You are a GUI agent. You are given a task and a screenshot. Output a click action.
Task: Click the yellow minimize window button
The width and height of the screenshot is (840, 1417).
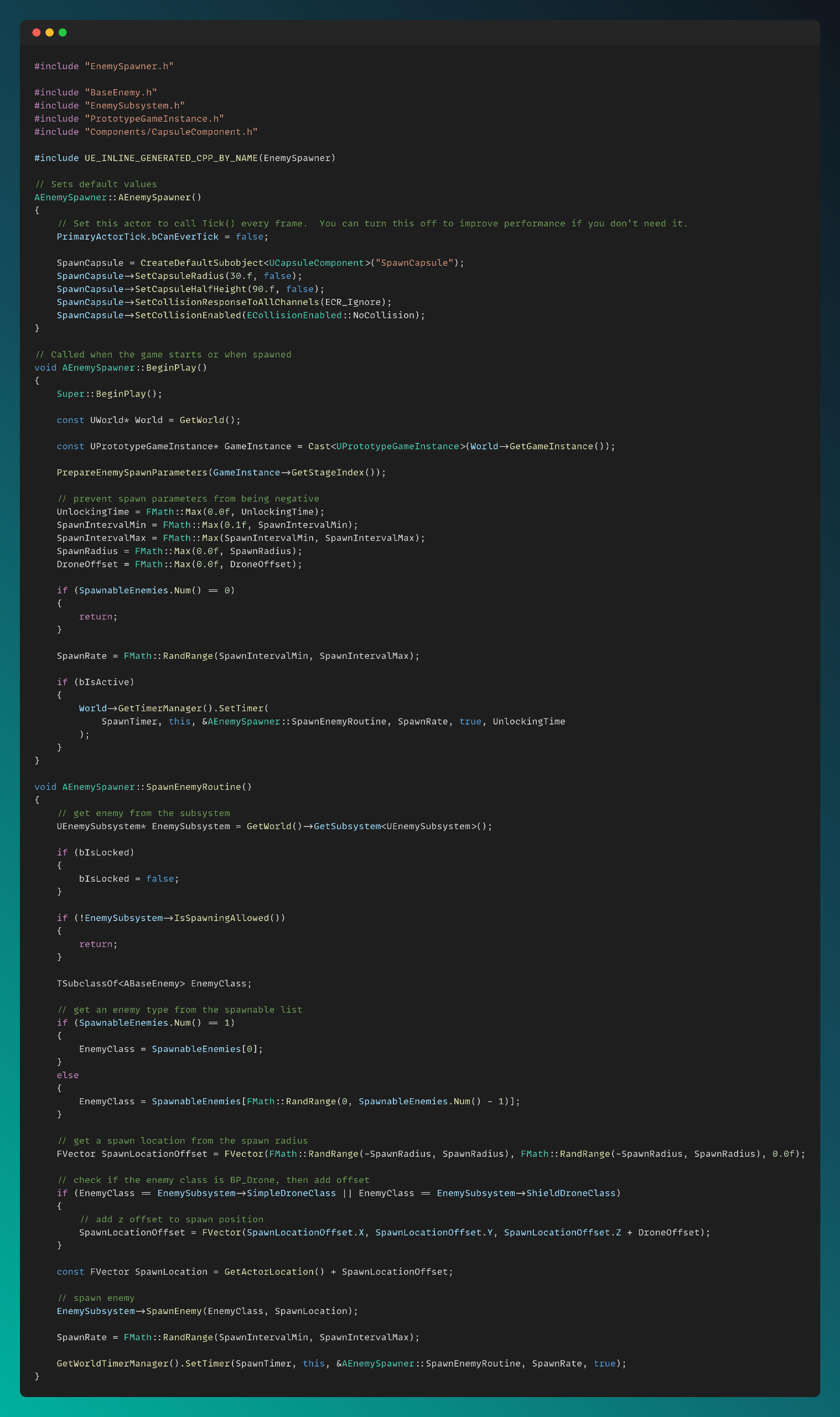[x=49, y=32]
